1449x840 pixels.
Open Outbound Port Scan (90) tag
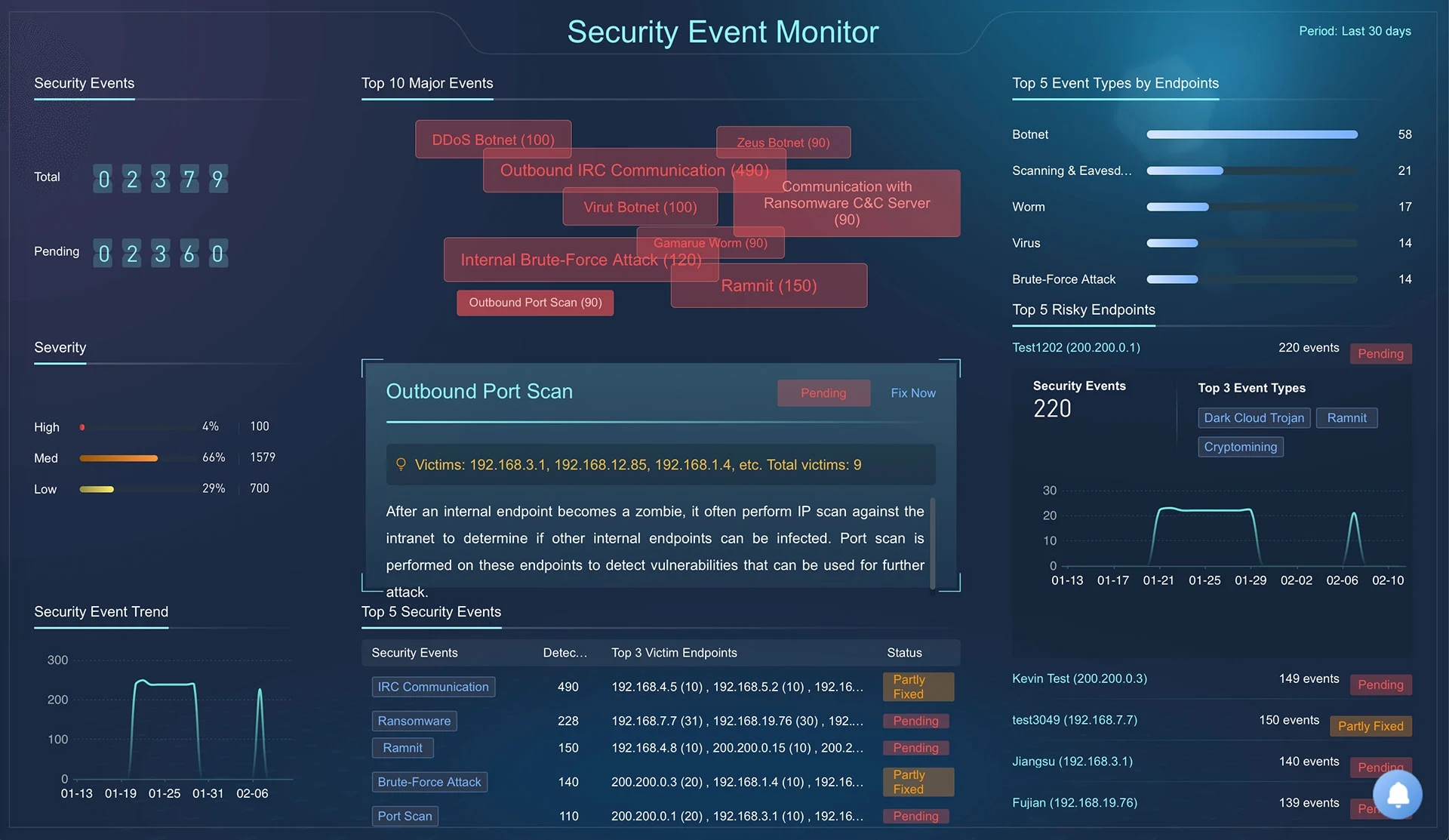(534, 303)
